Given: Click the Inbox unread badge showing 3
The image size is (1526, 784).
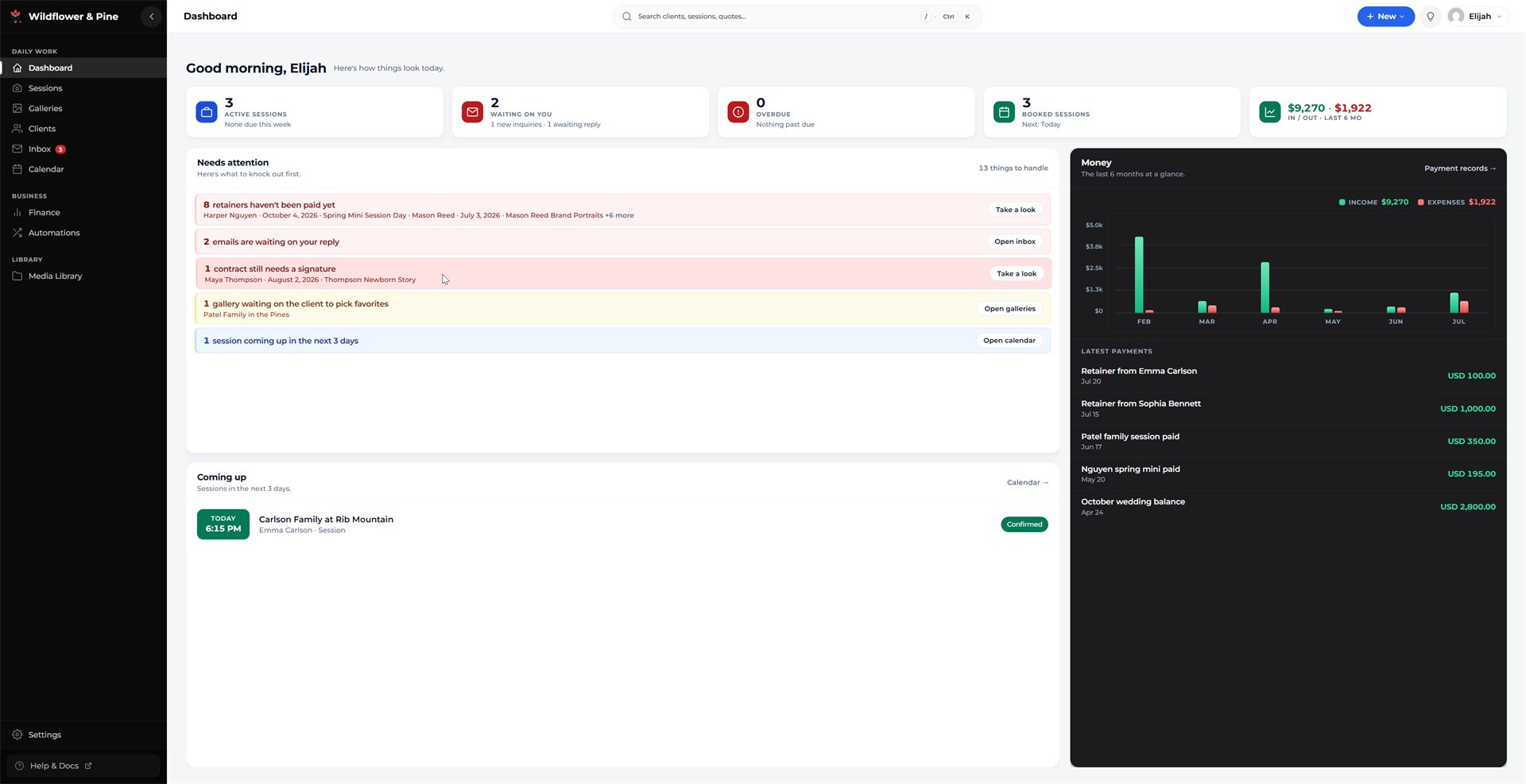Looking at the screenshot, I should [x=60, y=149].
